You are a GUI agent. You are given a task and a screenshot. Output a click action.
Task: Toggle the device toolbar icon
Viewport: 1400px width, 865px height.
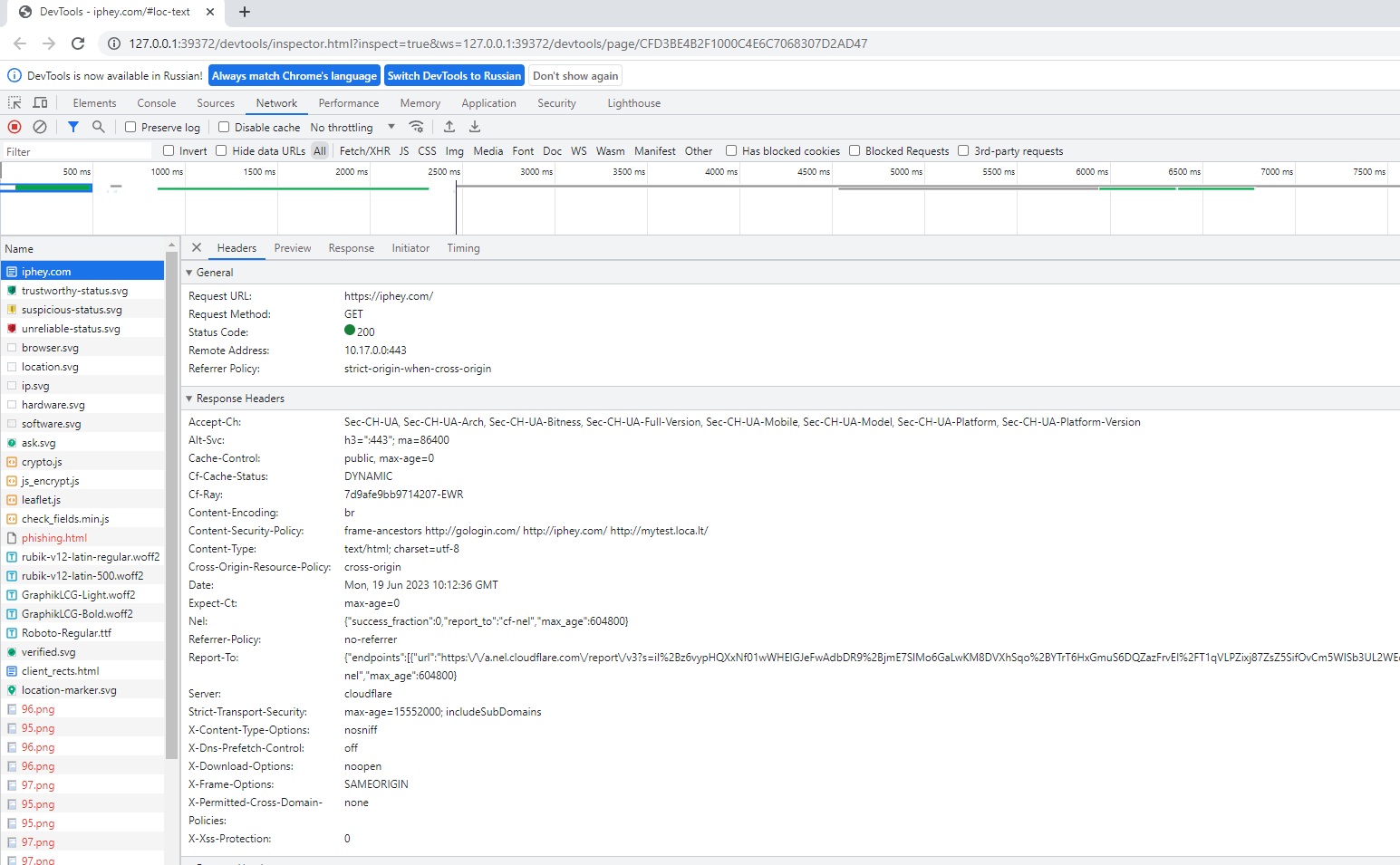tap(40, 103)
